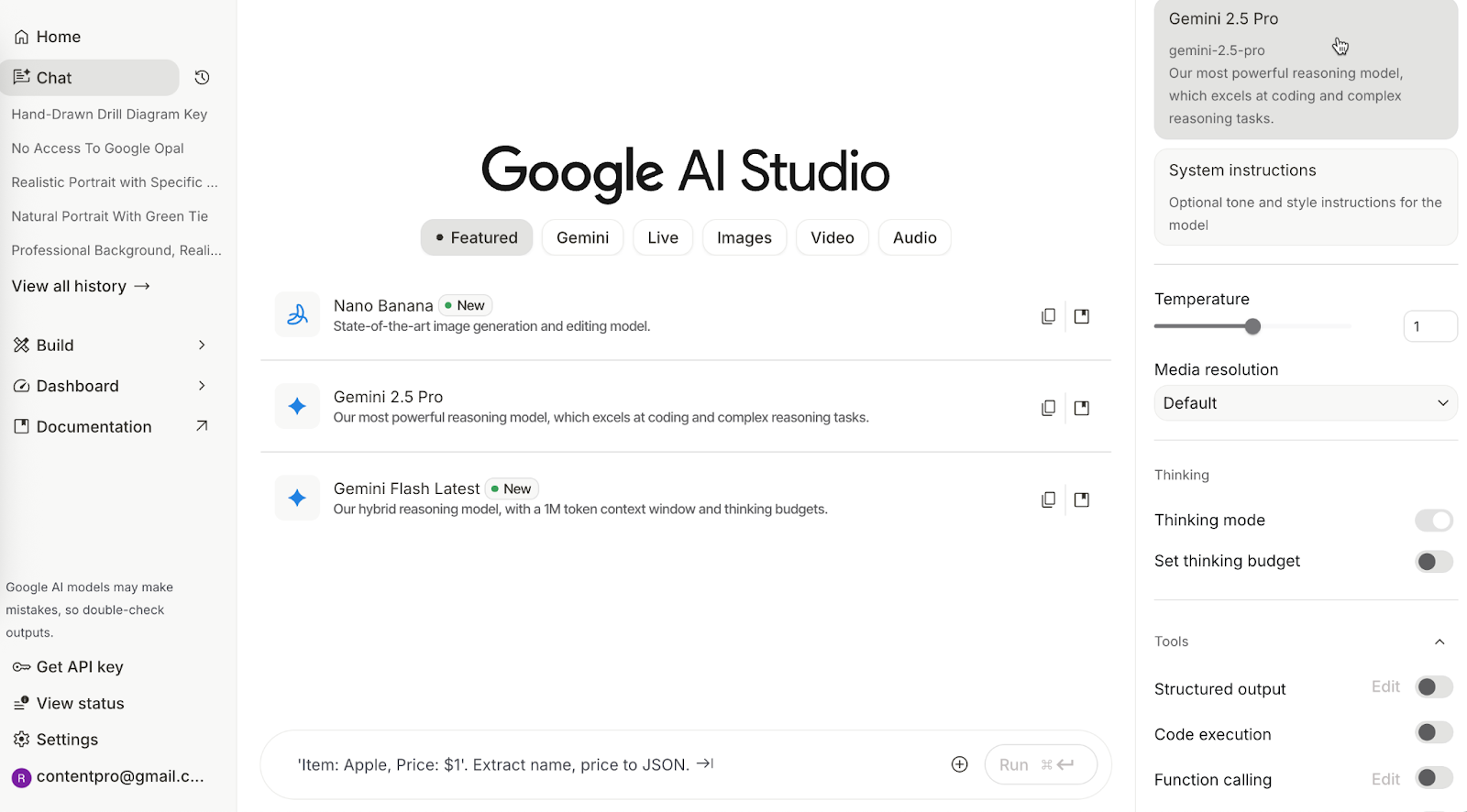Open Natural Portrait With Green Tie chat
Viewport: 1467px width, 812px height.
pyautogui.click(x=110, y=216)
